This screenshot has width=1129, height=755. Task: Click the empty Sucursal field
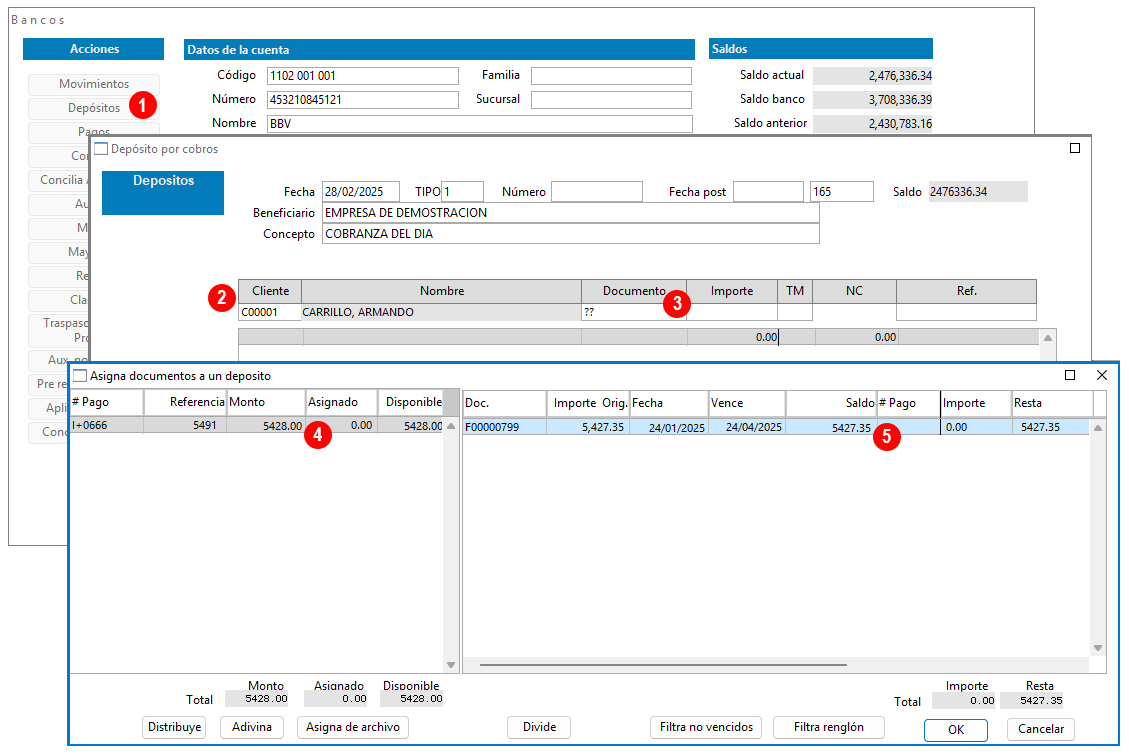611,99
